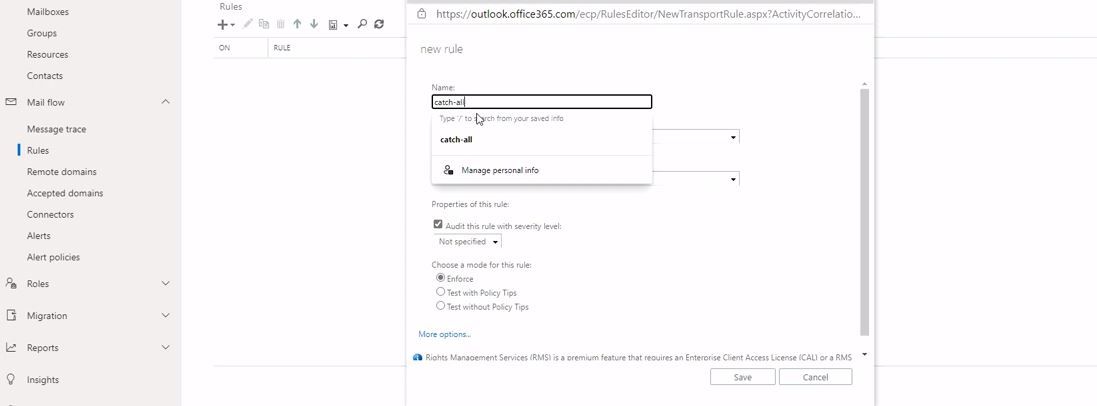This screenshot has width=1097, height=406.
Task: Open the Not specified severity level dropdown
Action: coord(468,242)
